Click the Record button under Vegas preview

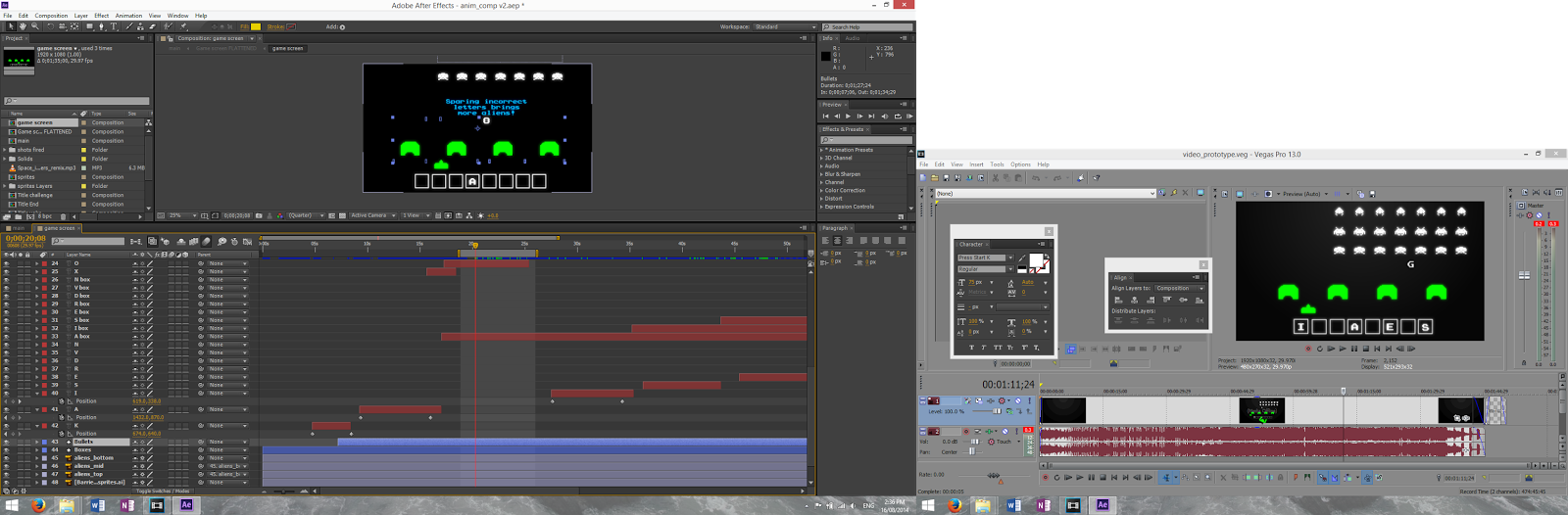1307,349
